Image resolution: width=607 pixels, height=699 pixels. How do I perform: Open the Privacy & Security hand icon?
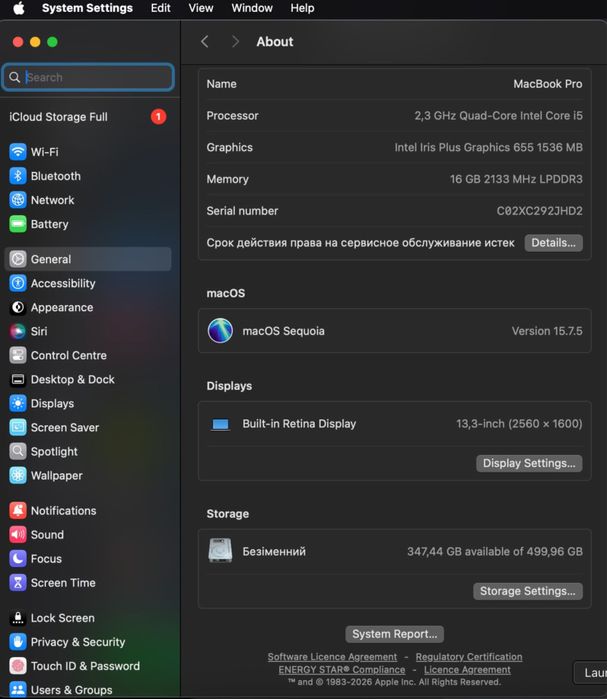point(18,642)
